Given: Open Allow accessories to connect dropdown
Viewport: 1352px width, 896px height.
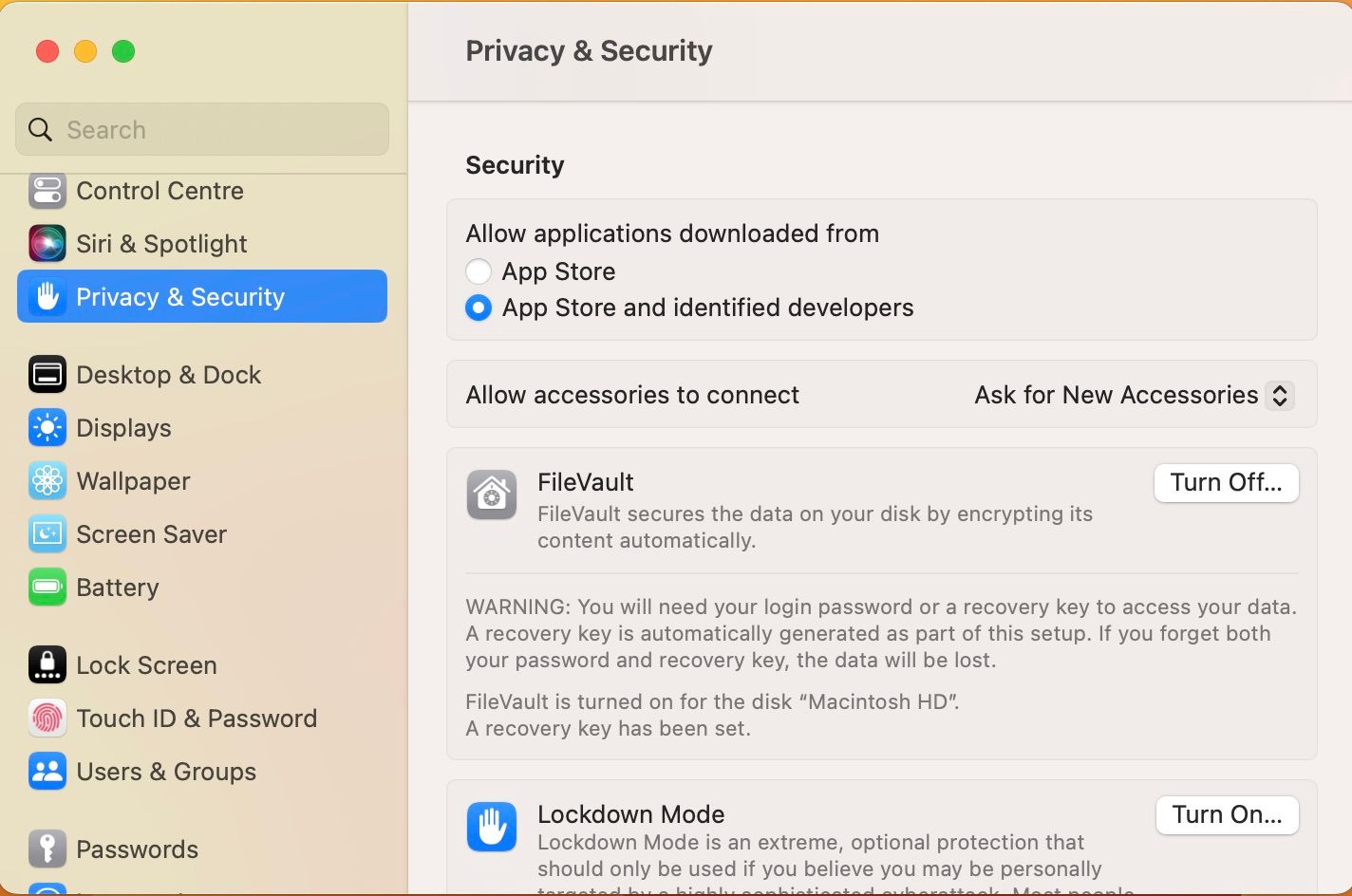Looking at the screenshot, I should click(x=1133, y=395).
